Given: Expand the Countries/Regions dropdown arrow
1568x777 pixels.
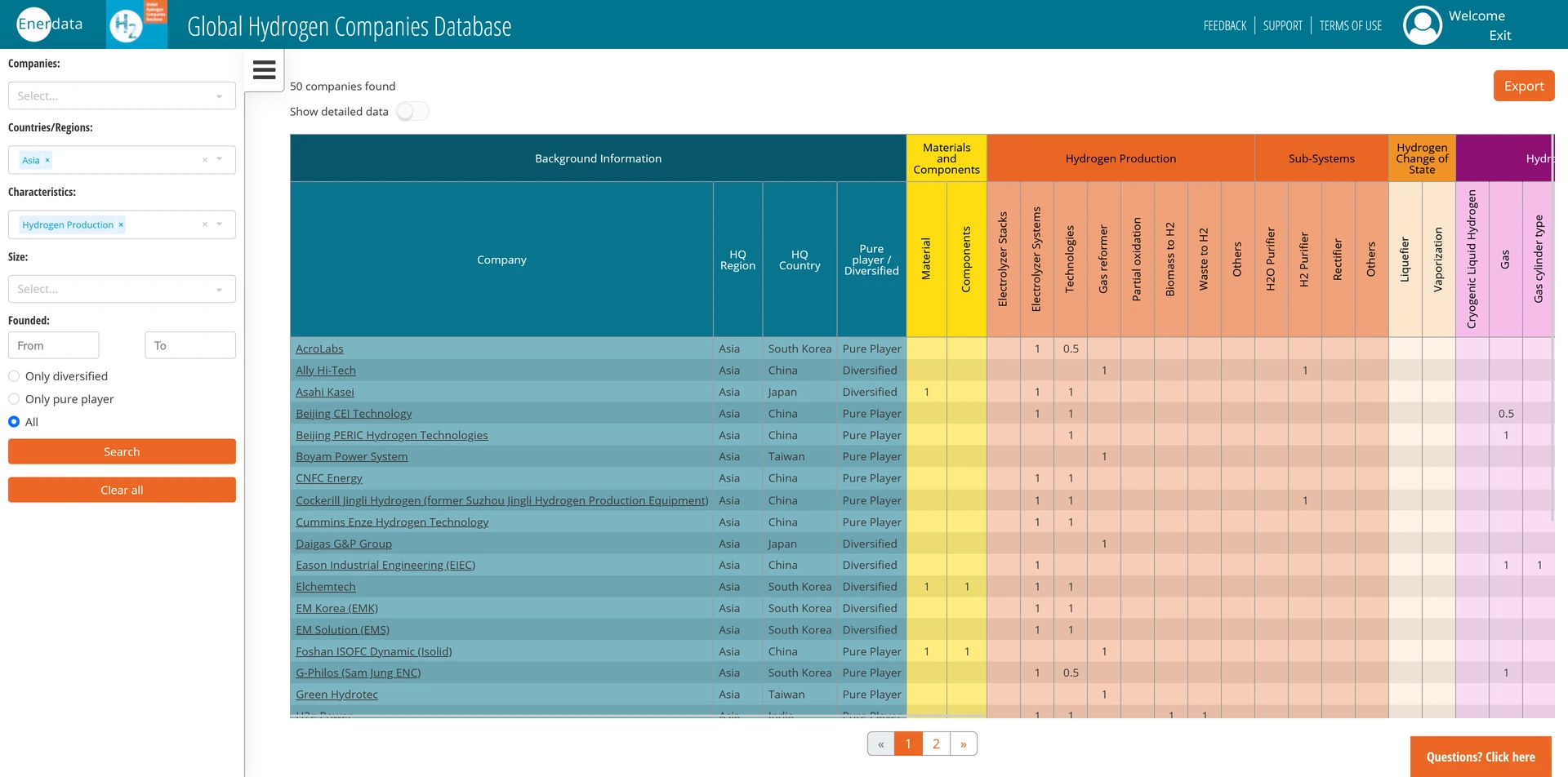Looking at the screenshot, I should click(x=219, y=160).
